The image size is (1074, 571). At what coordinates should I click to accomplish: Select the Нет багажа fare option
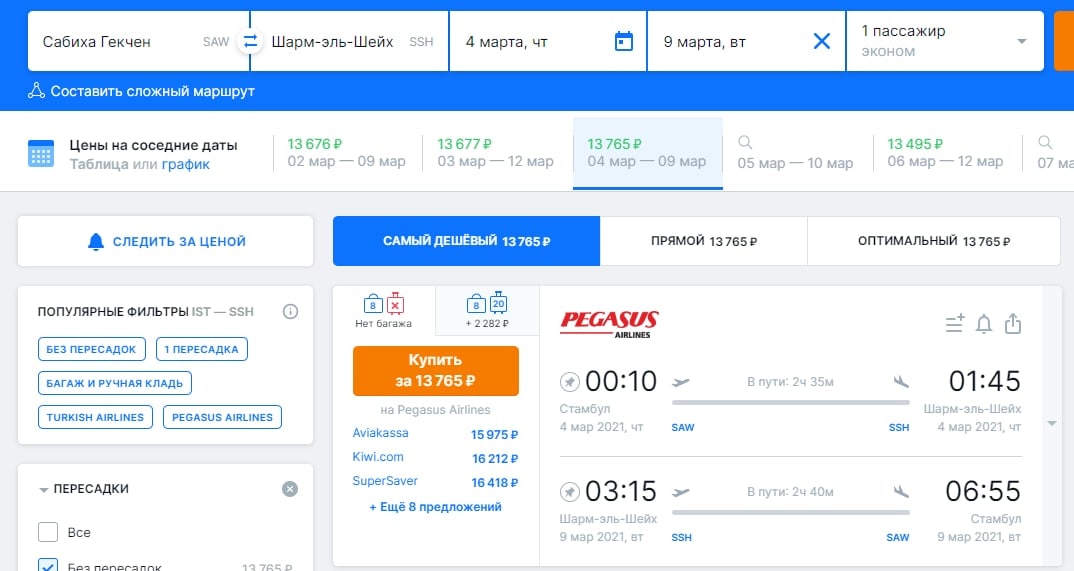(x=384, y=311)
